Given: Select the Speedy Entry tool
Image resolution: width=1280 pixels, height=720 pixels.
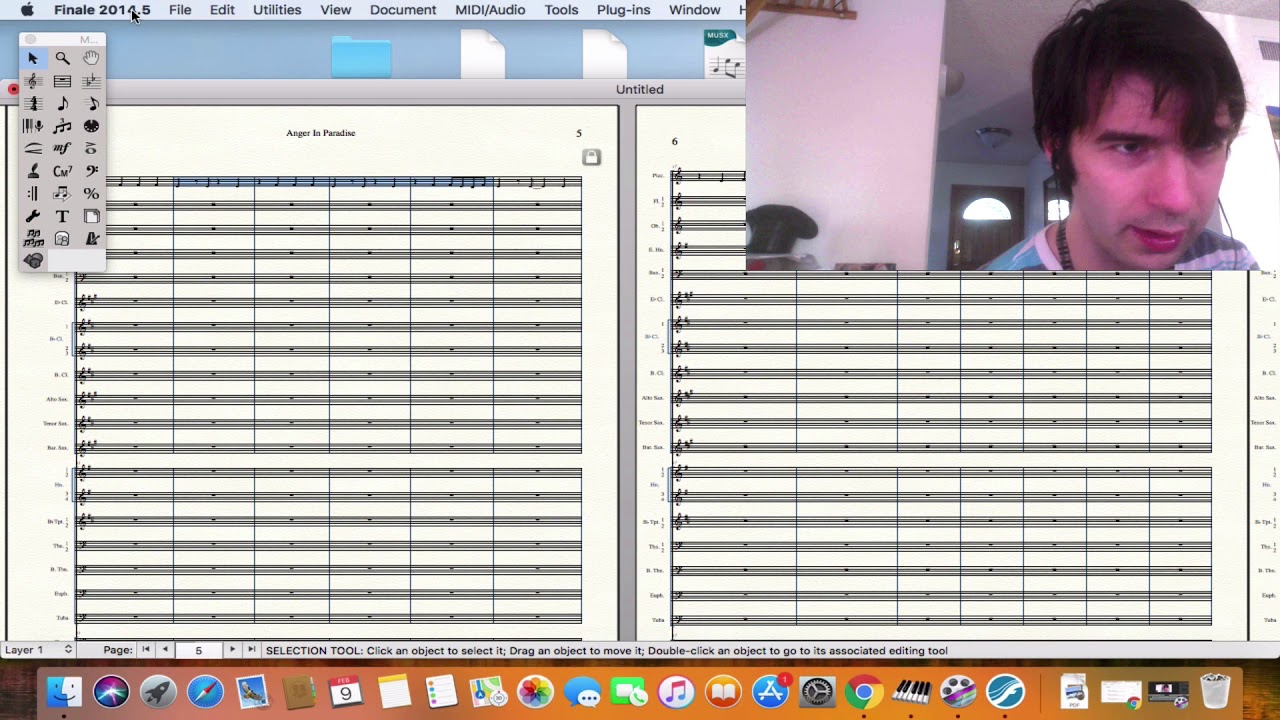Looking at the screenshot, I should point(91,104).
